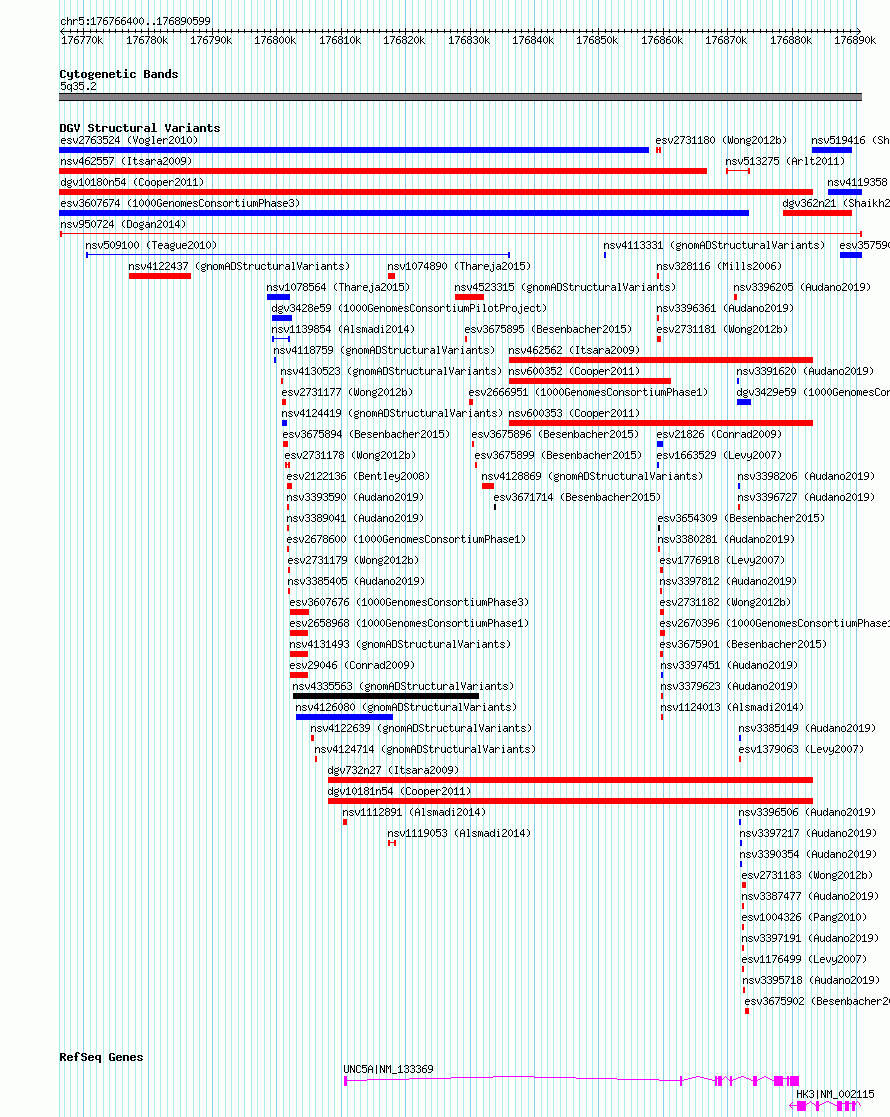Click nsv1112891 (Alsmadi2014) label

point(414,813)
